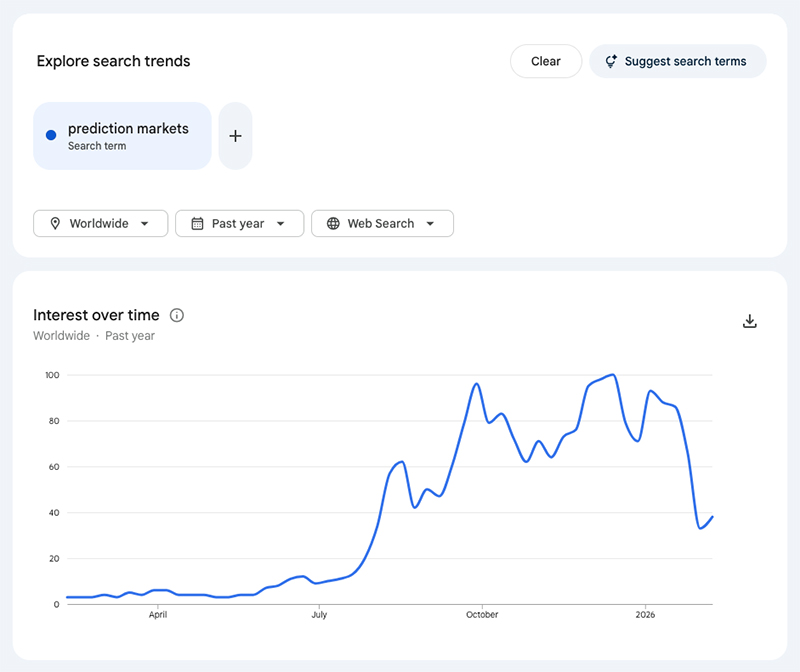Open the Worldwide location dropdown
The image size is (800, 672).
coord(101,223)
